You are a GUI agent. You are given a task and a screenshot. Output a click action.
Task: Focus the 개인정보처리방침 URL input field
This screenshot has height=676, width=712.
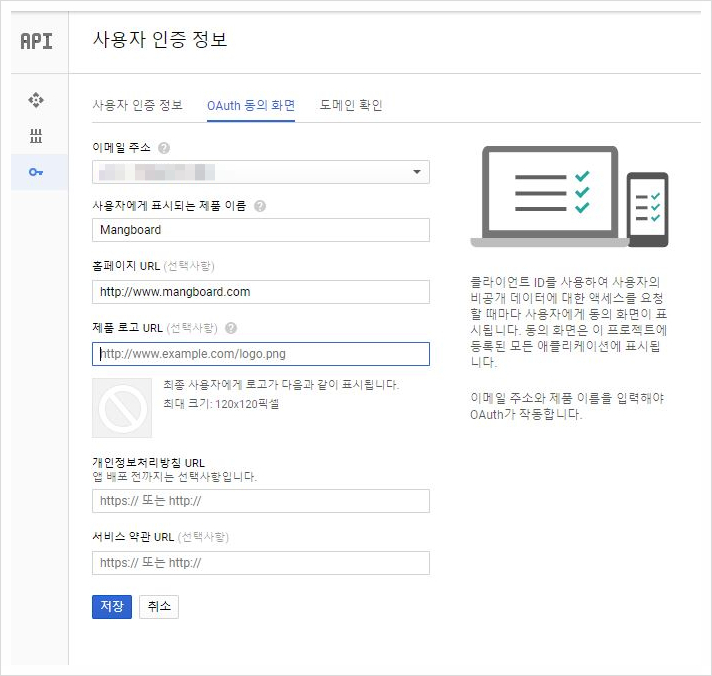(x=261, y=501)
